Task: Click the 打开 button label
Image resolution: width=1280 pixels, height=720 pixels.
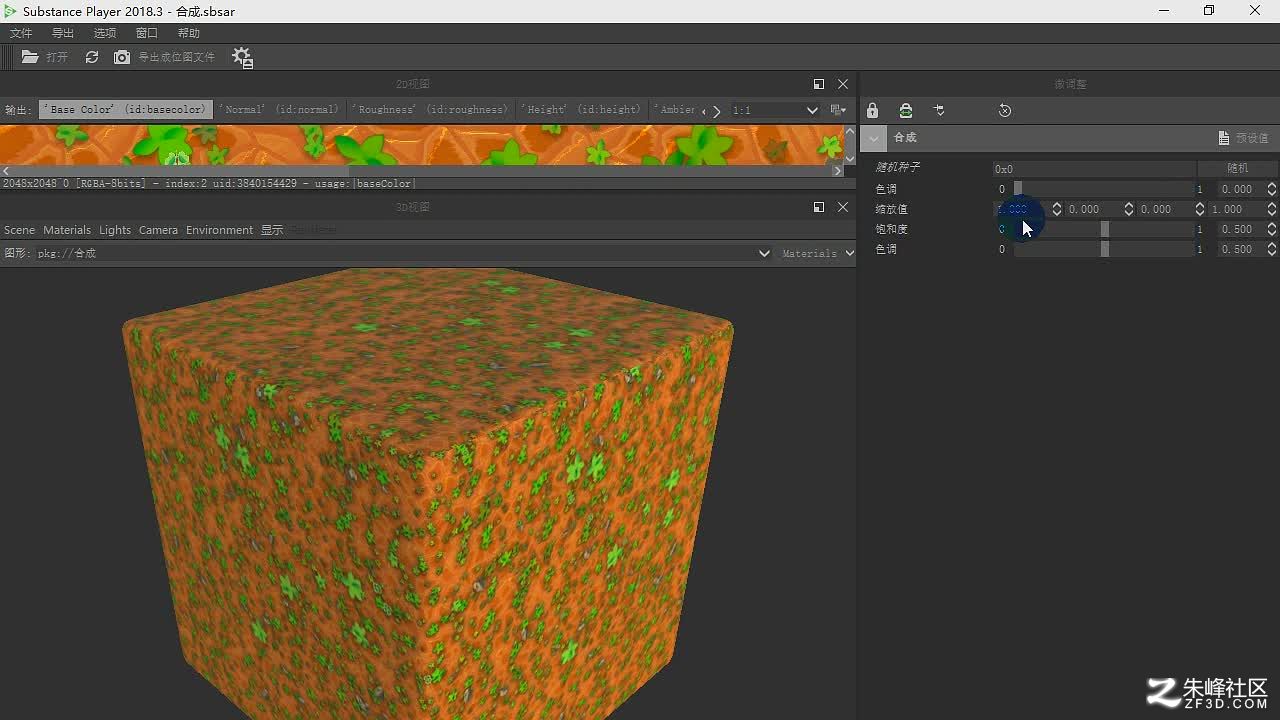Action: tap(57, 57)
